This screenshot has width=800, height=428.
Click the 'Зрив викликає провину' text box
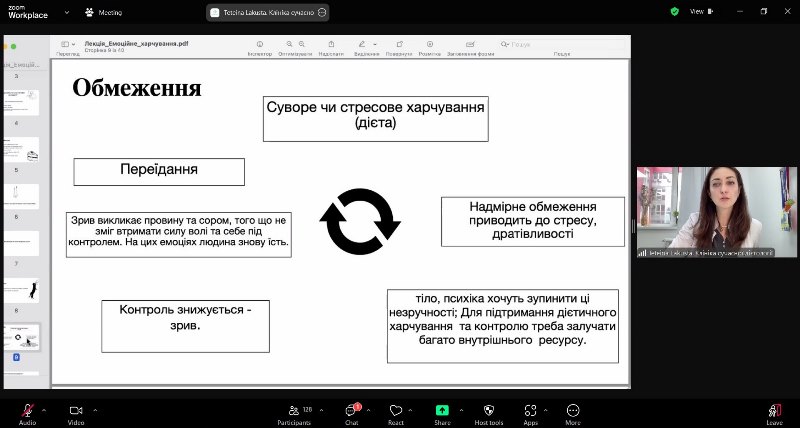pyautogui.click(x=179, y=235)
